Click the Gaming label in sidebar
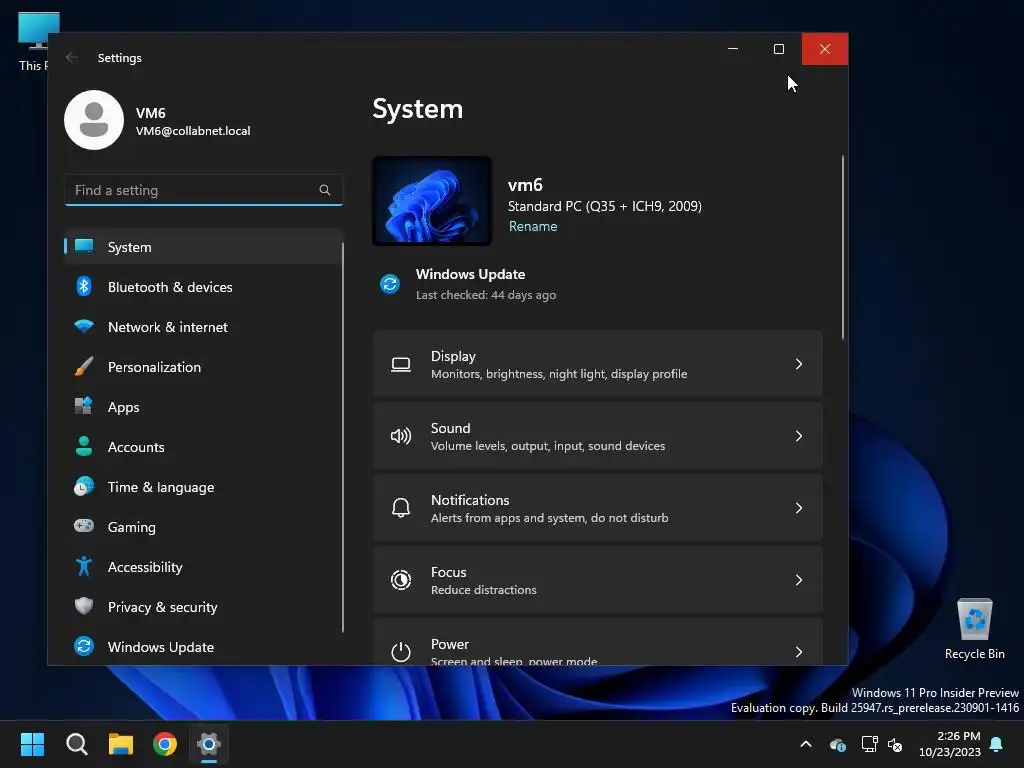Viewport: 1024px width, 768px height. click(x=131, y=527)
